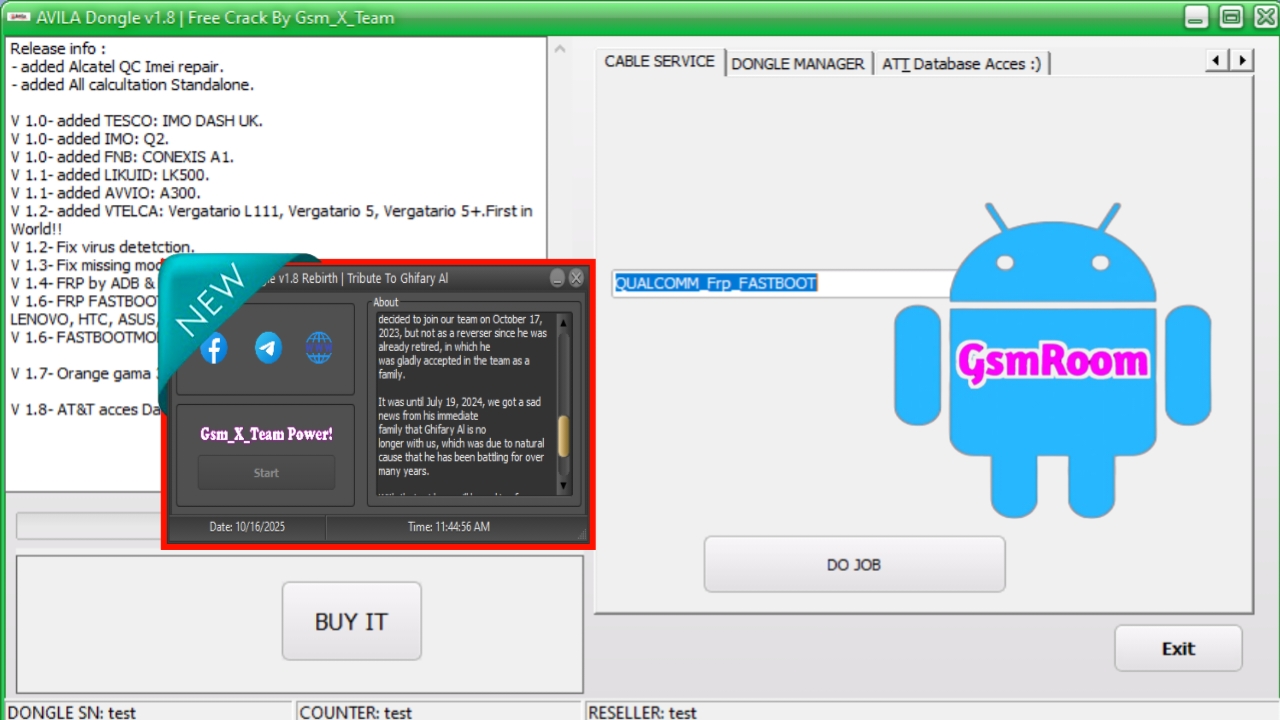This screenshot has width=1280, height=720.
Task: Switch to the DONGLE MANAGER tab
Action: (797, 63)
